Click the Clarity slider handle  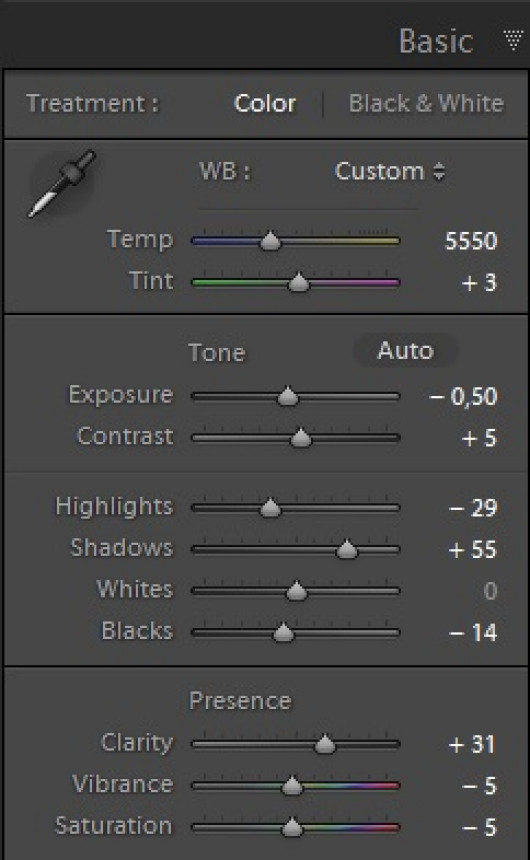click(324, 744)
